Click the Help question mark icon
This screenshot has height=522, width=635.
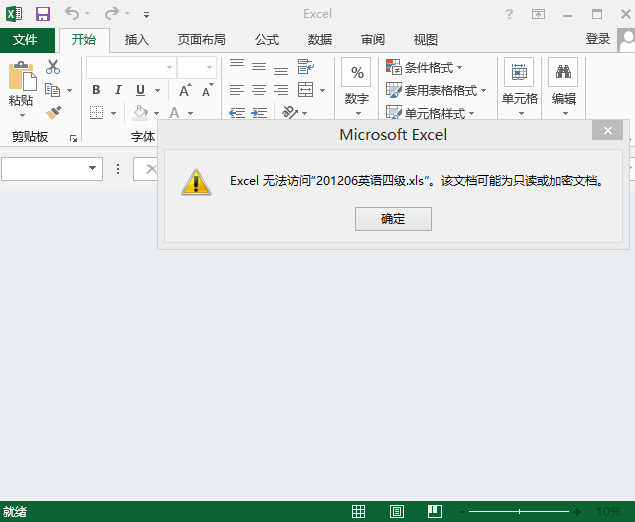[509, 14]
